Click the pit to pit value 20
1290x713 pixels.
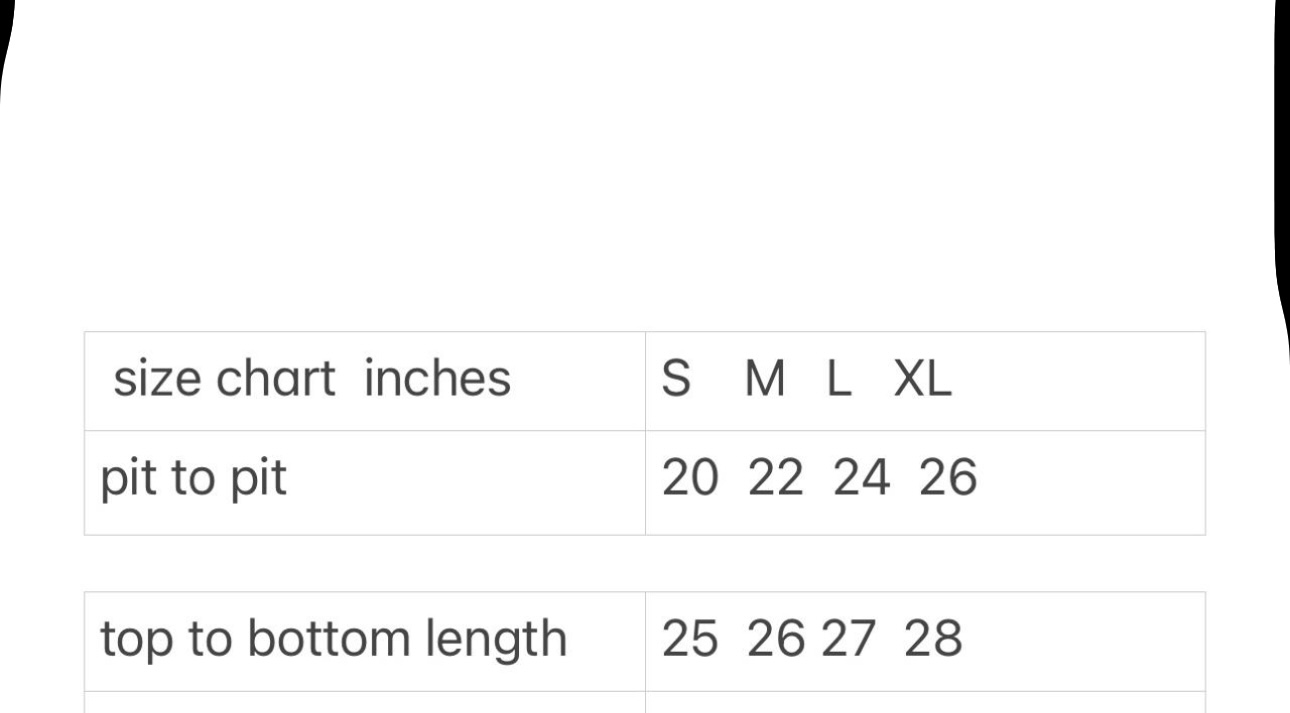(689, 479)
